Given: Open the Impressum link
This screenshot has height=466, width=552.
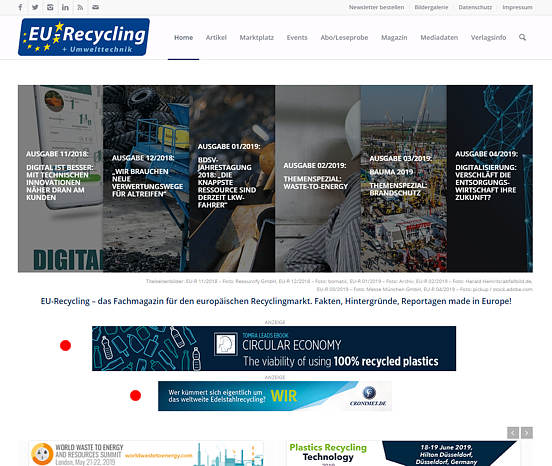Looking at the screenshot, I should click(x=517, y=7).
